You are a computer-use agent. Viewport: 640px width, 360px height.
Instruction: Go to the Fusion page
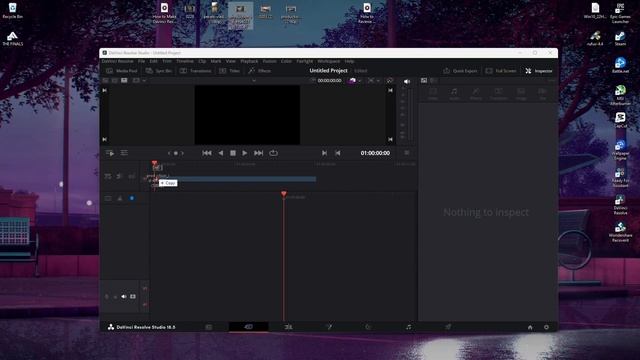click(329, 327)
